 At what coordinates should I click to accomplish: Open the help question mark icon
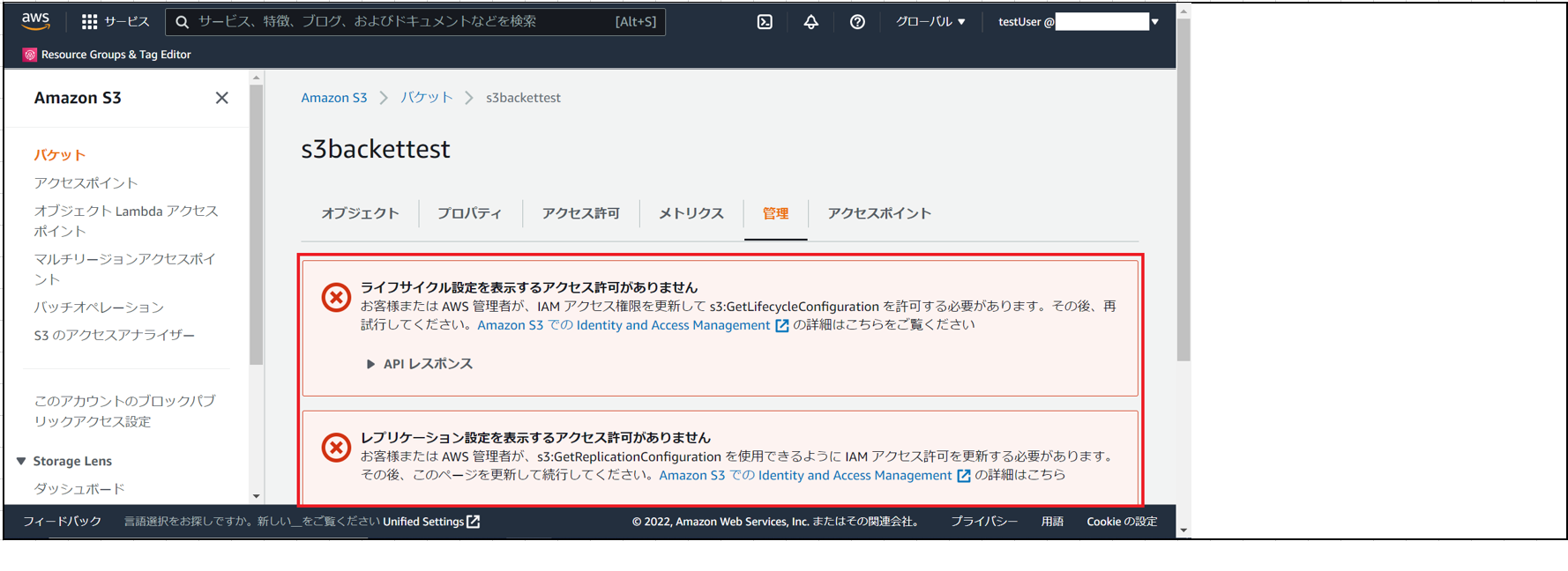coord(857,22)
